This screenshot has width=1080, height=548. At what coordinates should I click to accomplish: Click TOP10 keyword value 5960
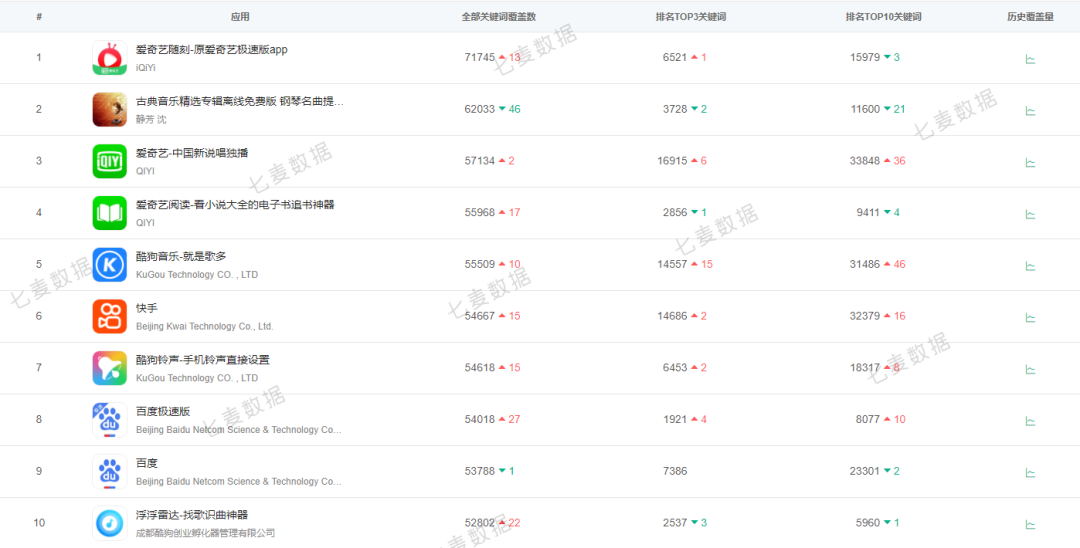pos(868,523)
